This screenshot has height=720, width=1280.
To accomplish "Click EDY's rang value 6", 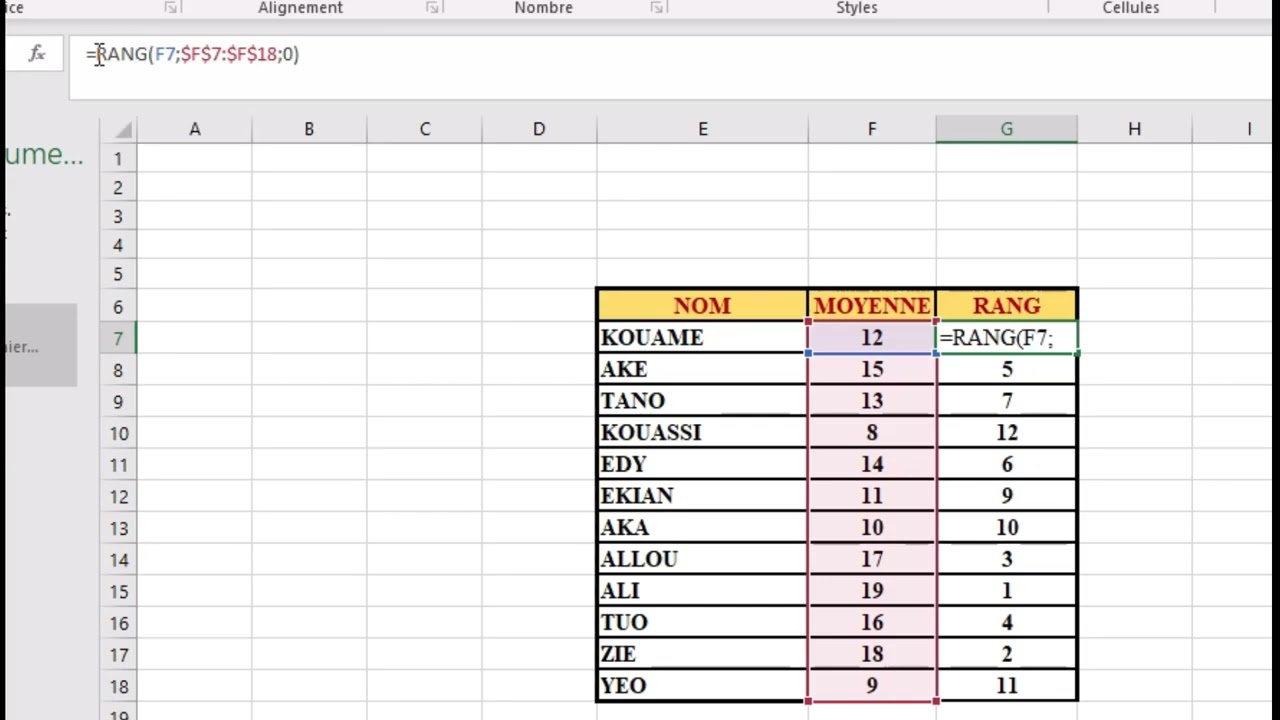I will 1007,465.
